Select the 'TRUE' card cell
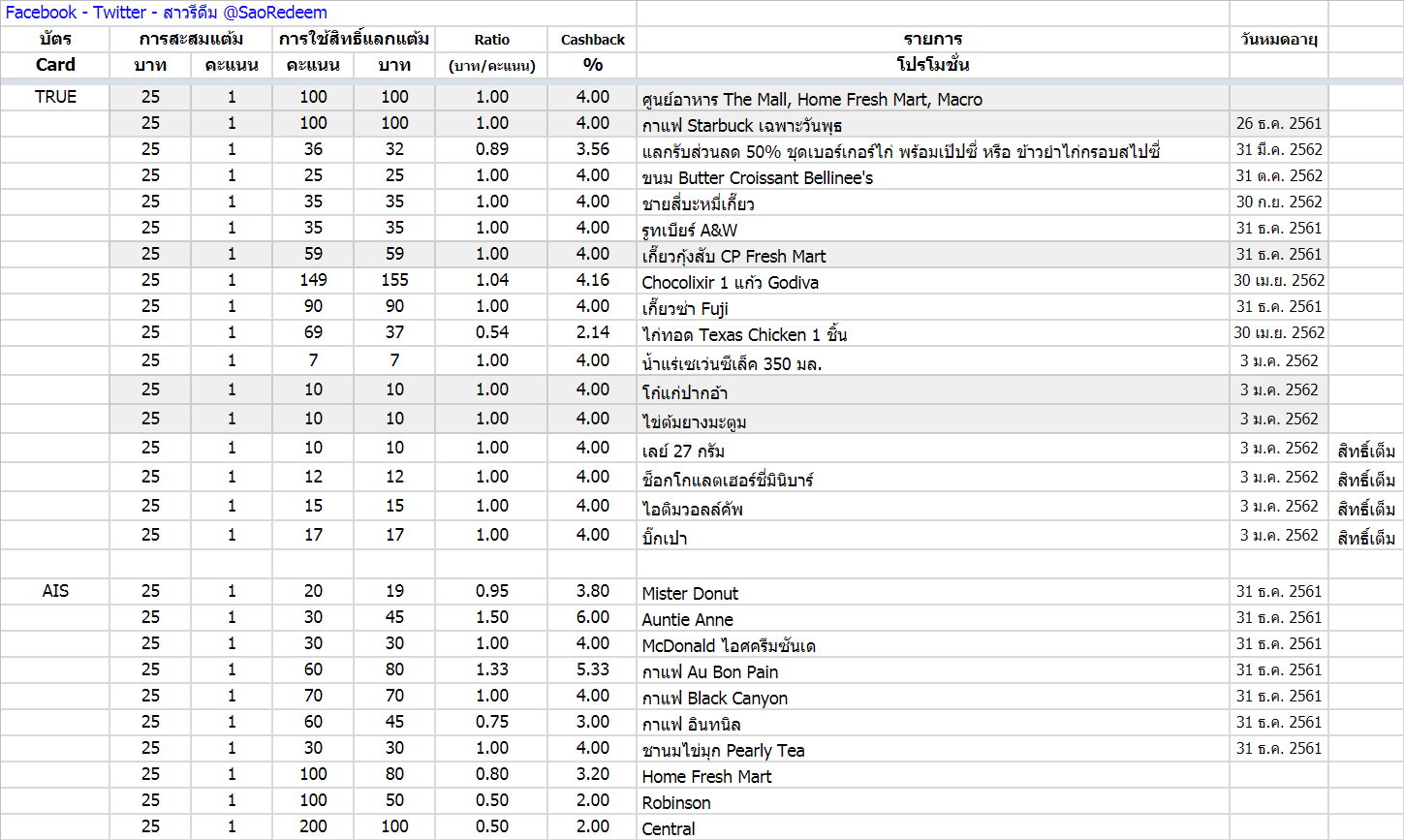 pyautogui.click(x=55, y=97)
